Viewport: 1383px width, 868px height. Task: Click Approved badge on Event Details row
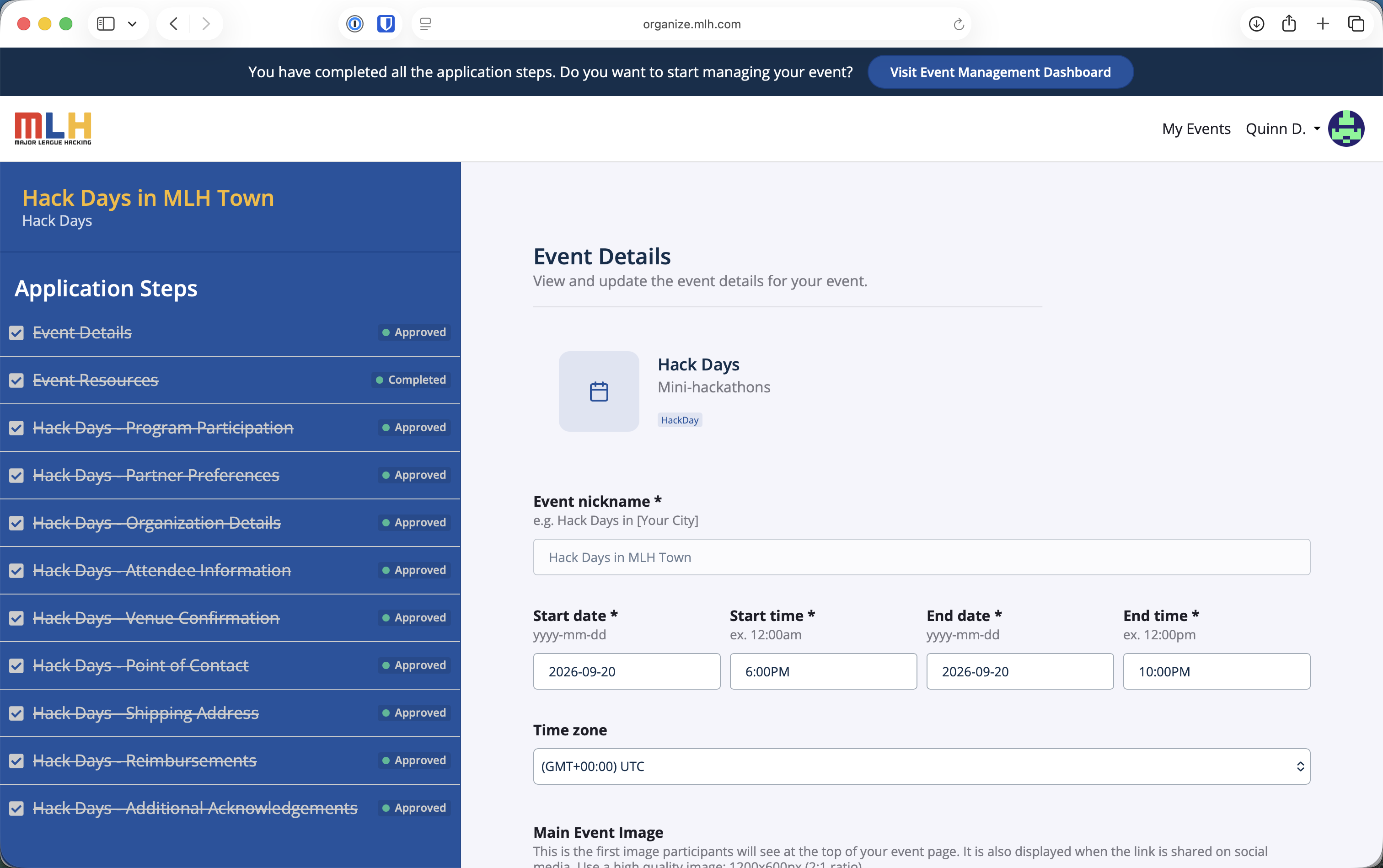pos(414,332)
